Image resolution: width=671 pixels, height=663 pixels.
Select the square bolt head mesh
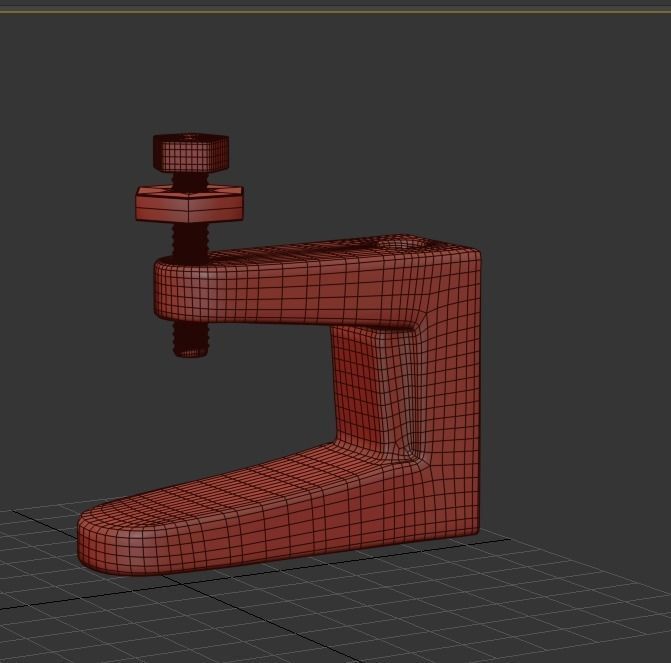point(190,153)
